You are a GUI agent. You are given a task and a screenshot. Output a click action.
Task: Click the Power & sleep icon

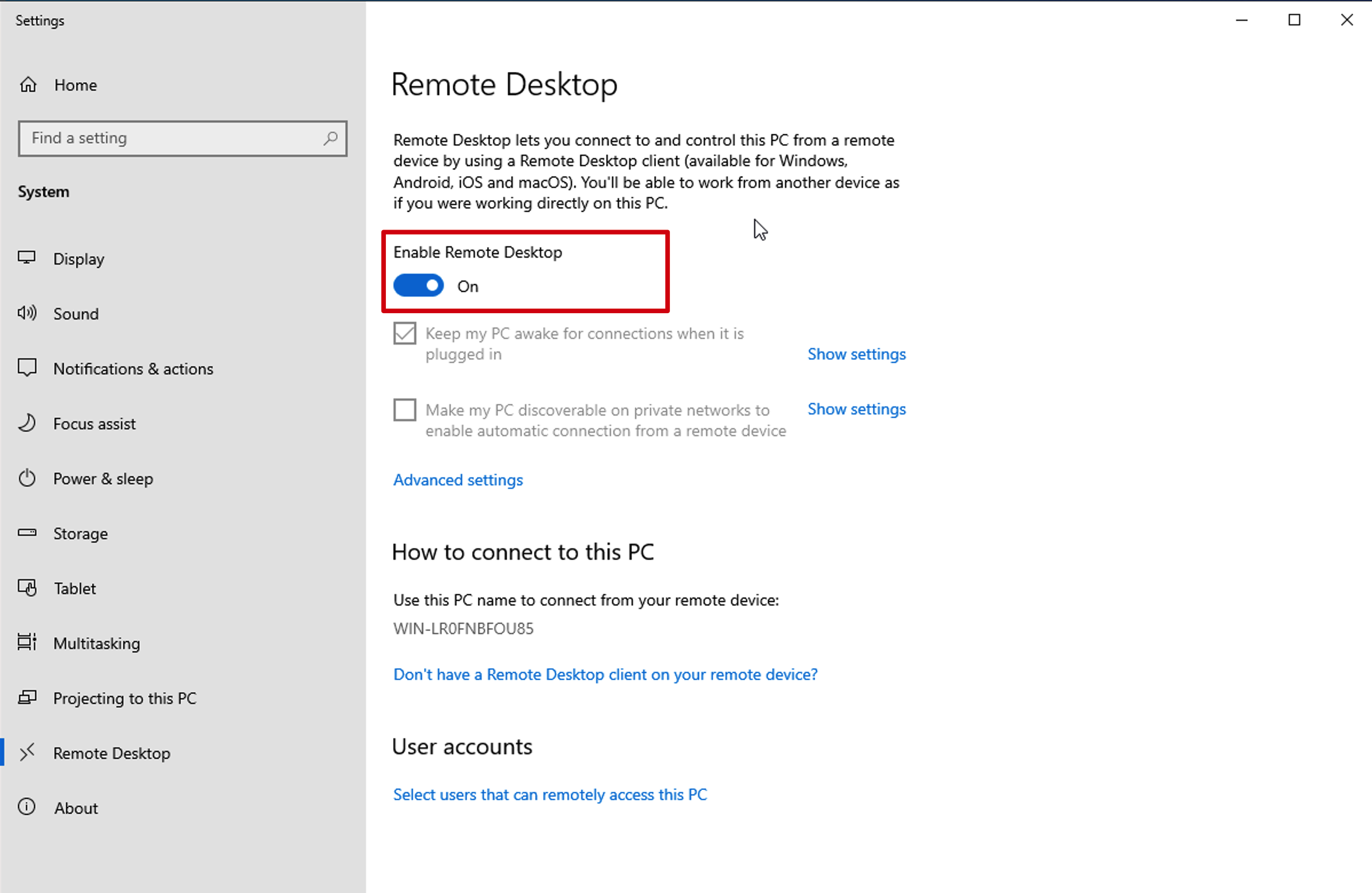[x=26, y=478]
